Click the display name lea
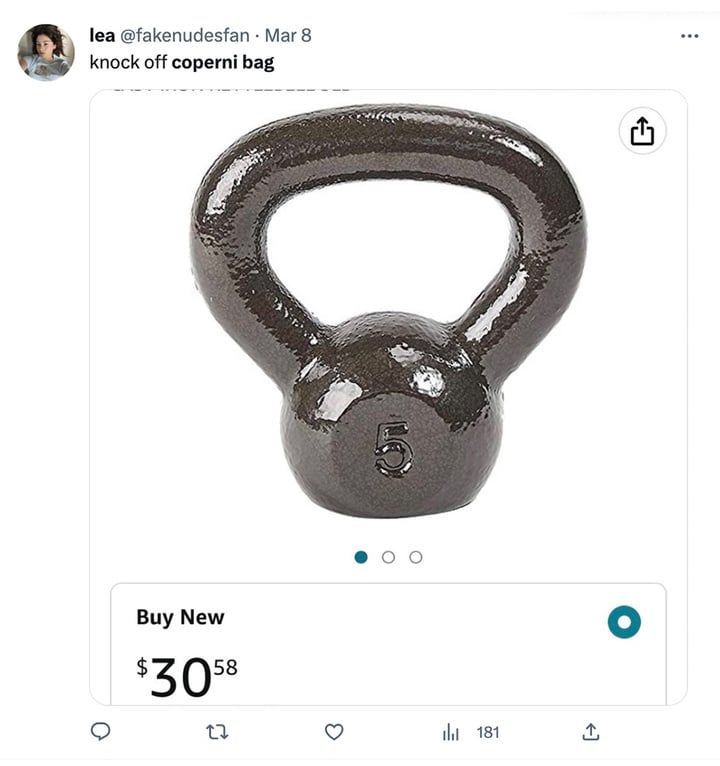This screenshot has height=766, width=720. [102, 36]
